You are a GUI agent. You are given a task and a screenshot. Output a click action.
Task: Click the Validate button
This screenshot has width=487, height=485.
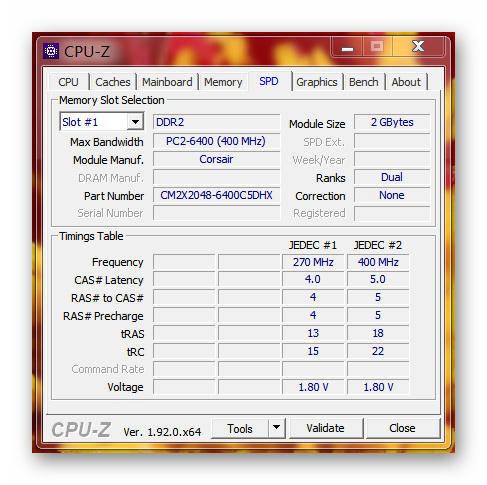click(x=325, y=428)
